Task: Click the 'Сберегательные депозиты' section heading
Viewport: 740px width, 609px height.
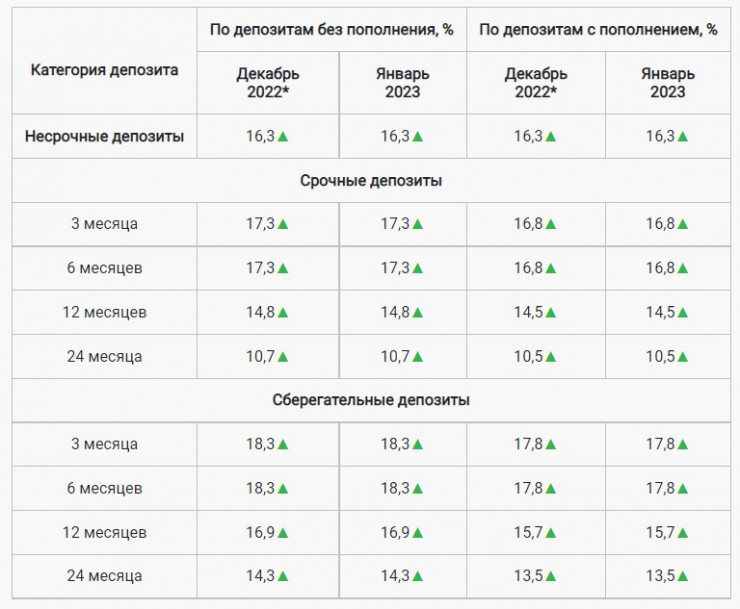Action: [x=371, y=401]
